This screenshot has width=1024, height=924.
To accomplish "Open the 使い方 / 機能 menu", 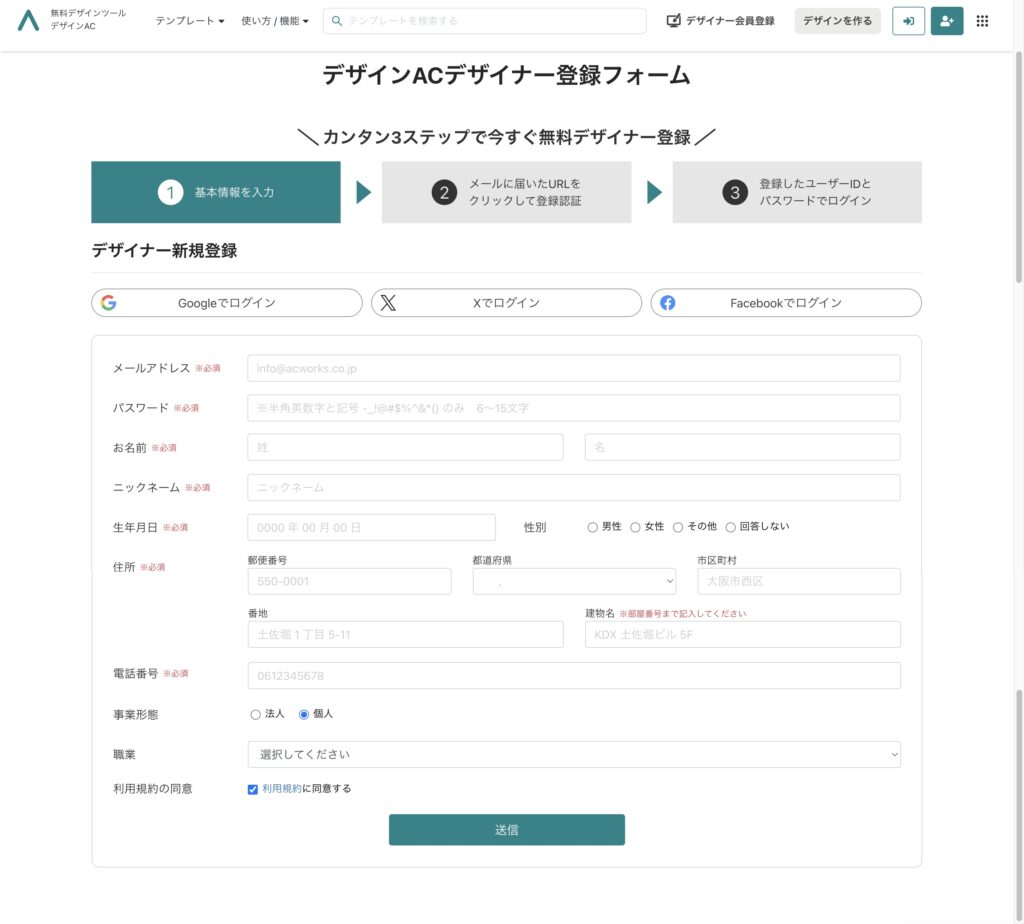I will click(x=275, y=21).
